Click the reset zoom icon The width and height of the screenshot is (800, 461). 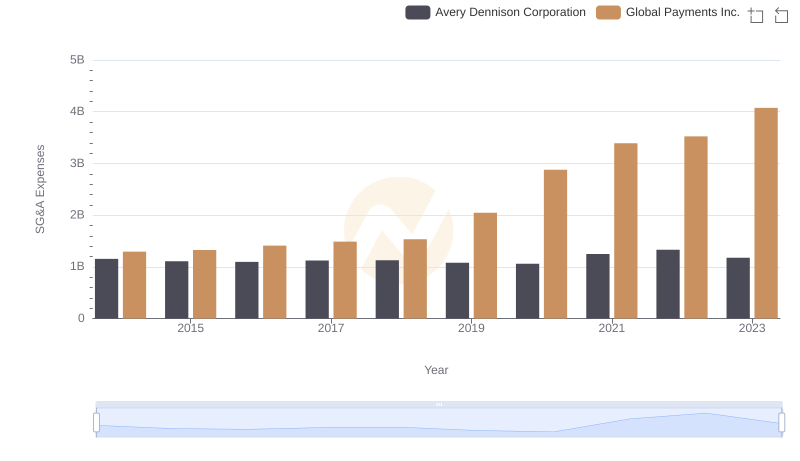[x=781, y=15]
